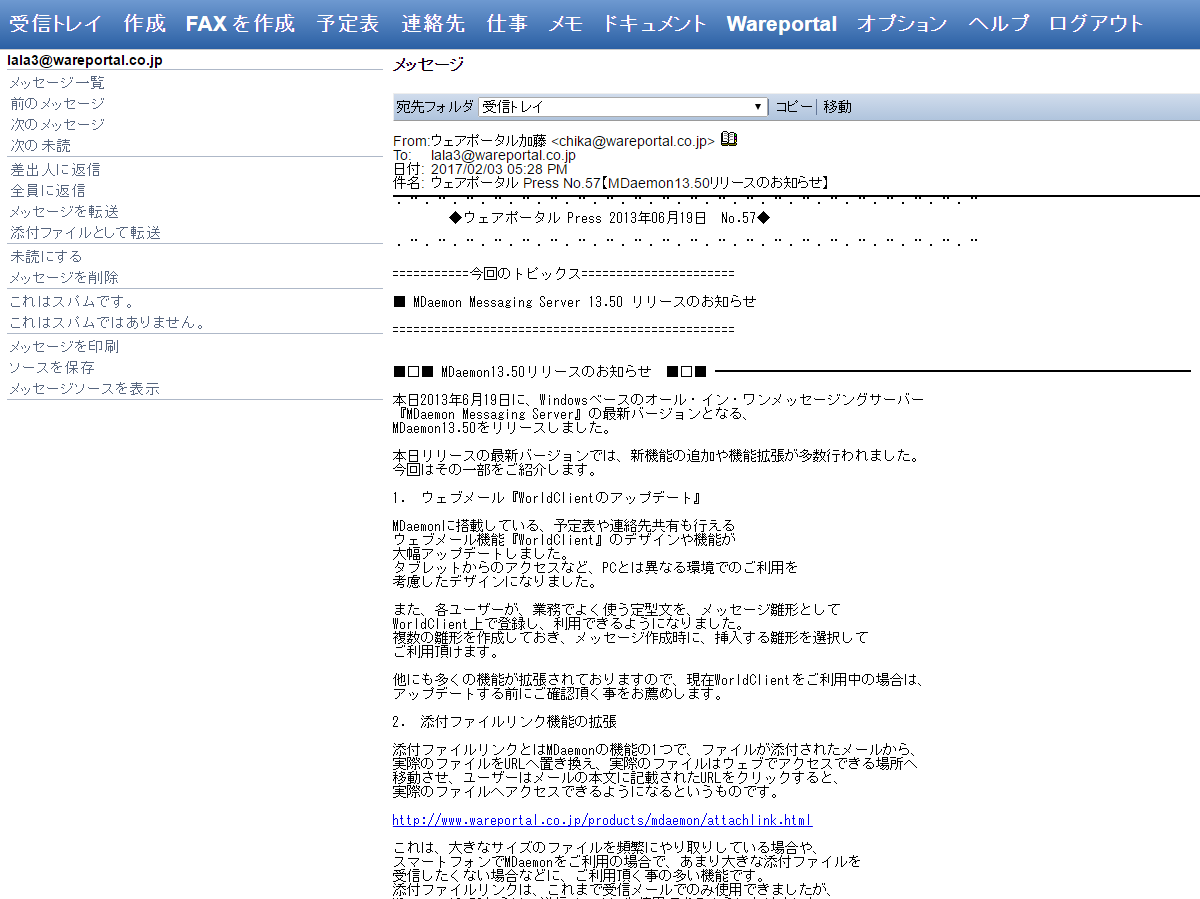Open the 受信トレイ menu item
The height and width of the screenshot is (899, 1200).
56,24
